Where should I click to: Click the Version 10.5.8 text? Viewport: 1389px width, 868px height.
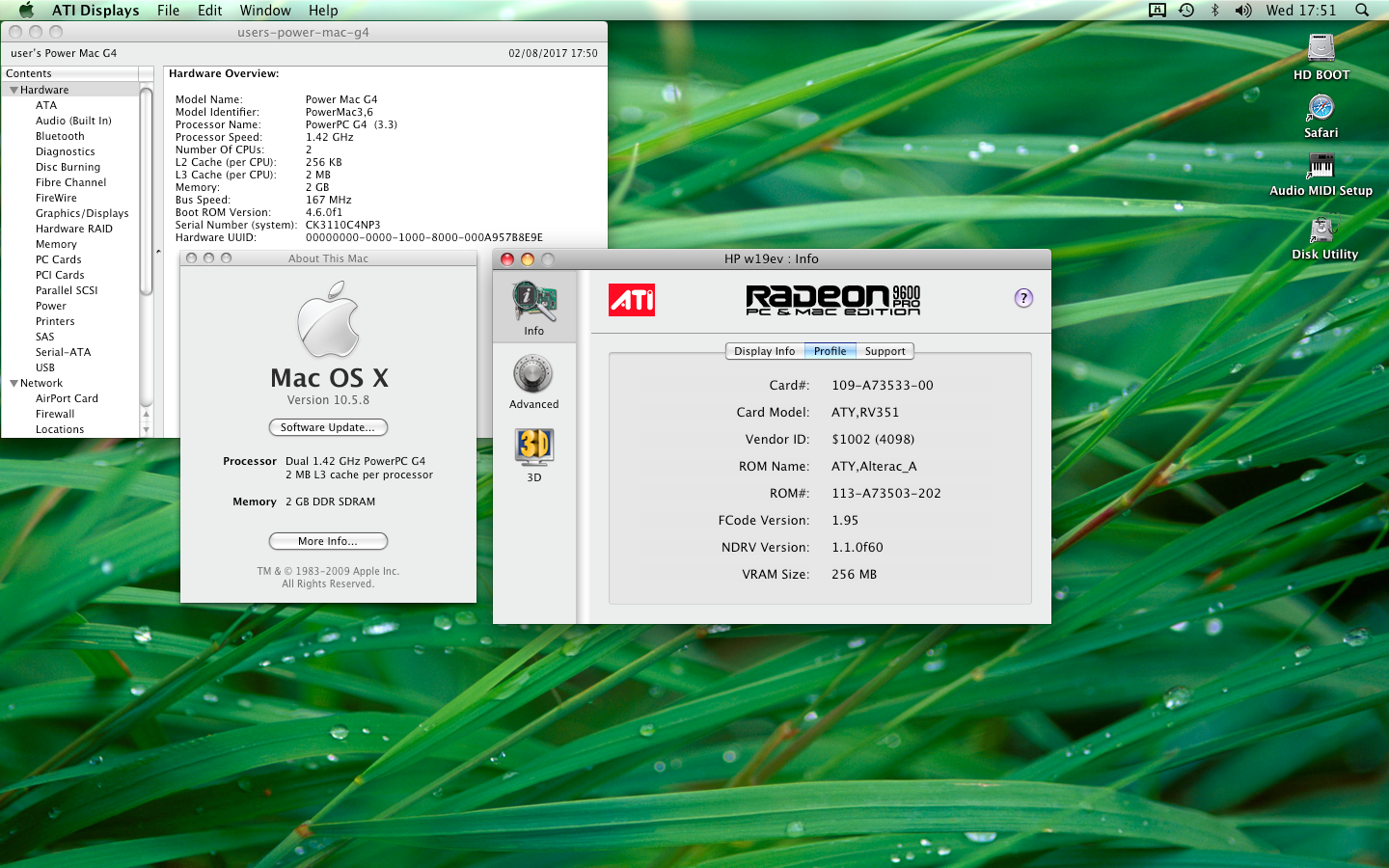(x=328, y=400)
